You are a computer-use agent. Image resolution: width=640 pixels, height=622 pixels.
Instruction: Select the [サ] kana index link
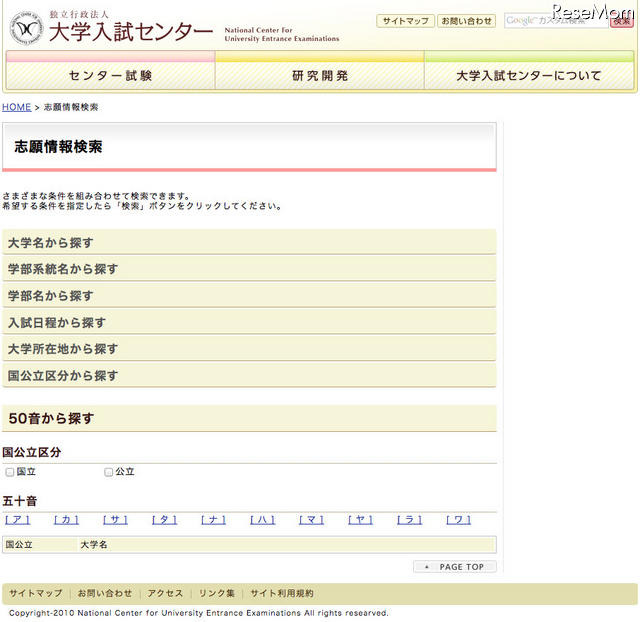click(115, 520)
